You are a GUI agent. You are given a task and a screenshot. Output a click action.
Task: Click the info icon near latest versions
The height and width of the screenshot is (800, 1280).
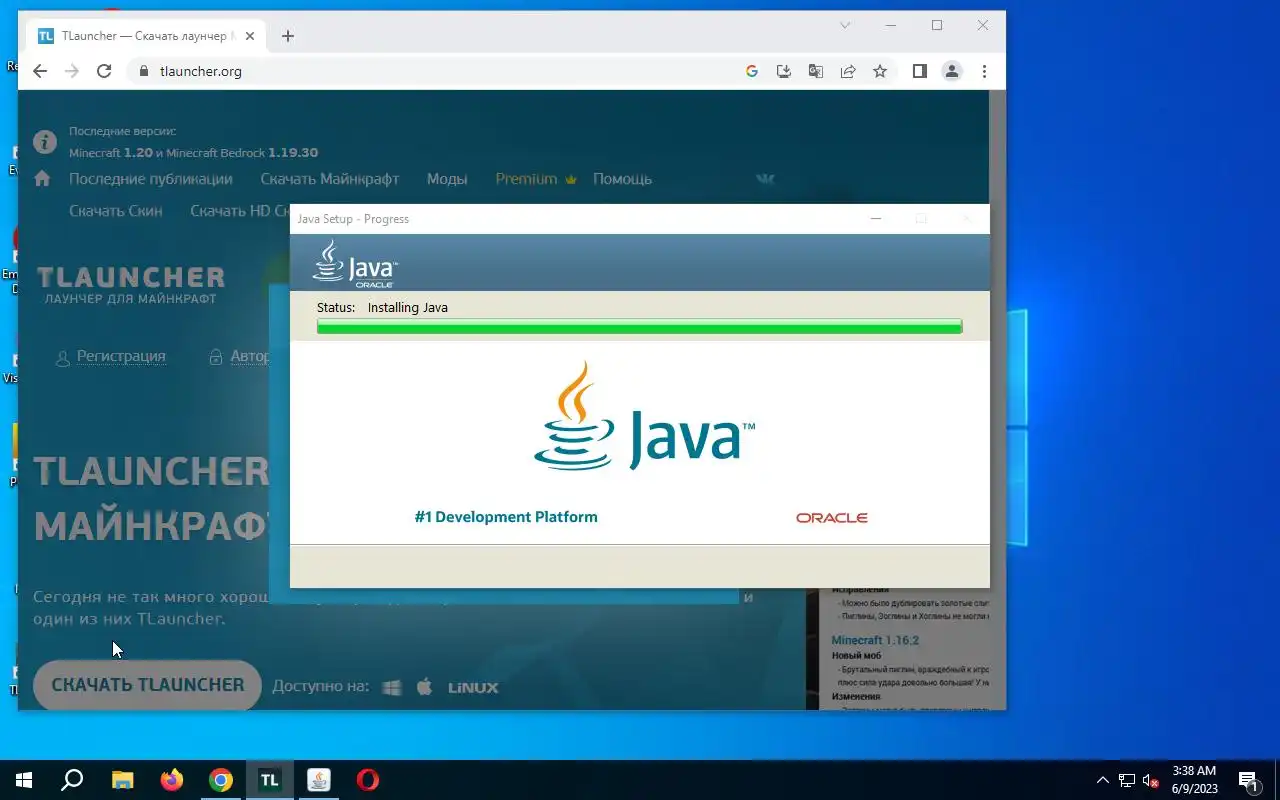(45, 141)
